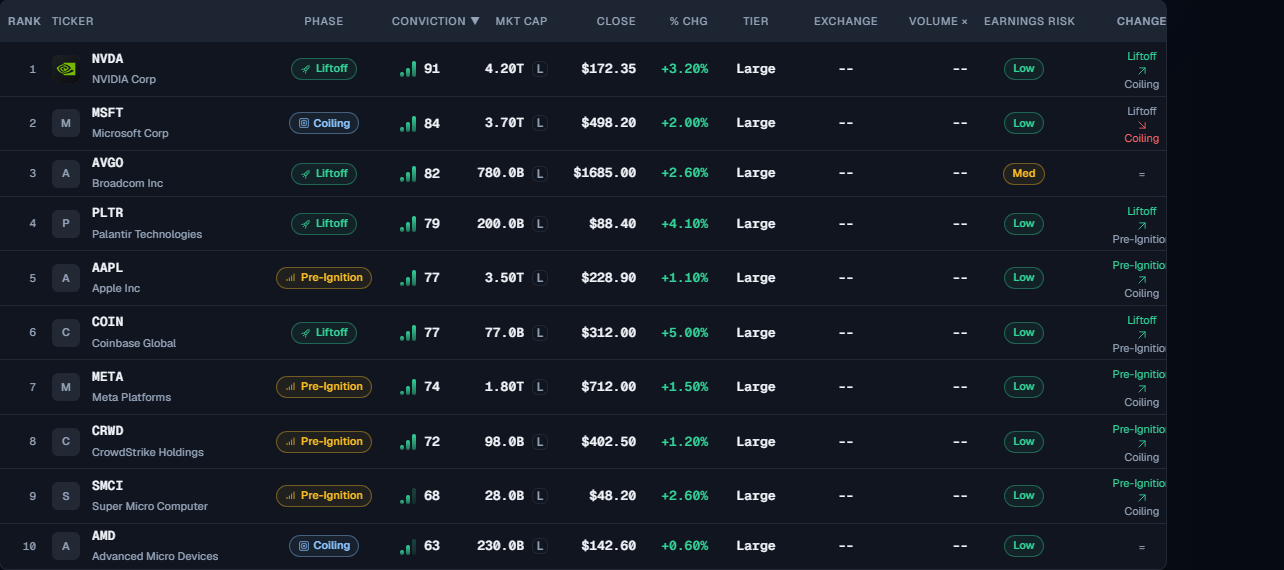Click the Liftoff phase badge for COIN

(324, 332)
